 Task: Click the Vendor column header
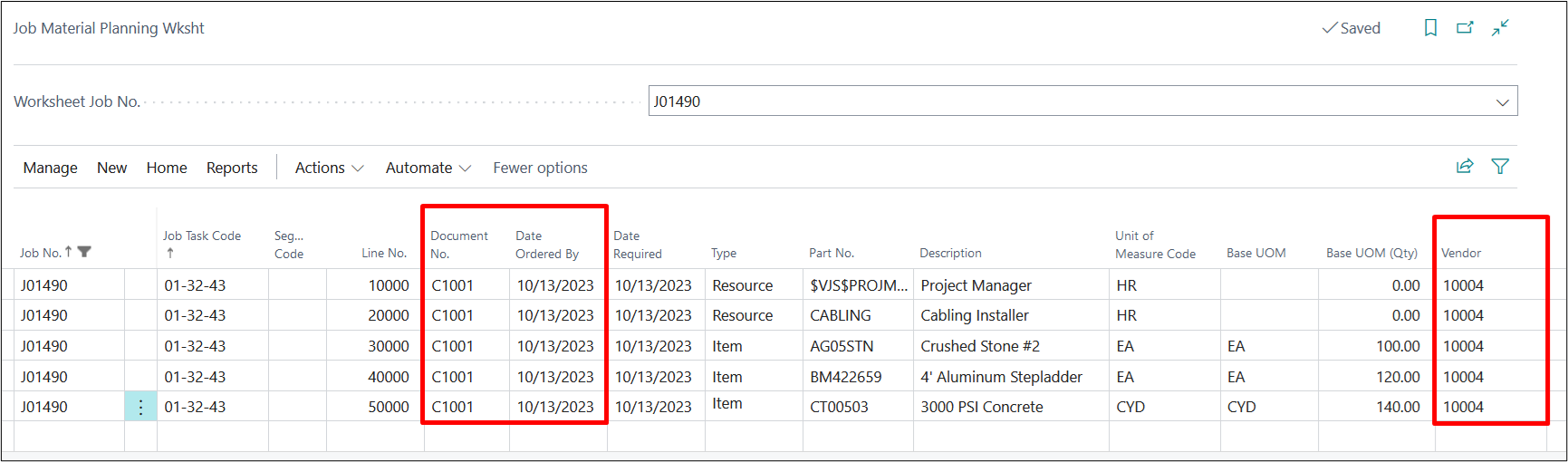click(x=1461, y=253)
